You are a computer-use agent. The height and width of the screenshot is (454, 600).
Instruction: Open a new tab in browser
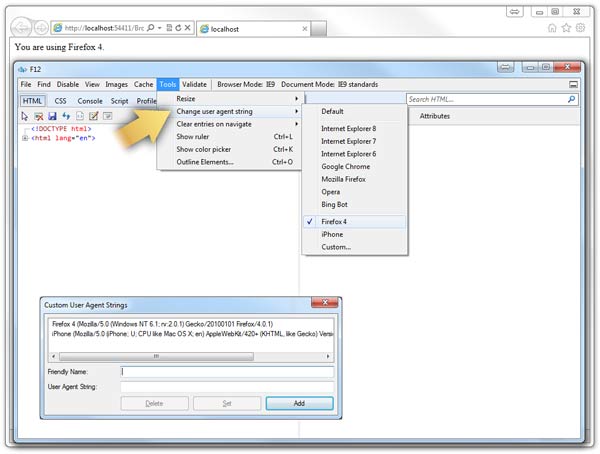318,29
